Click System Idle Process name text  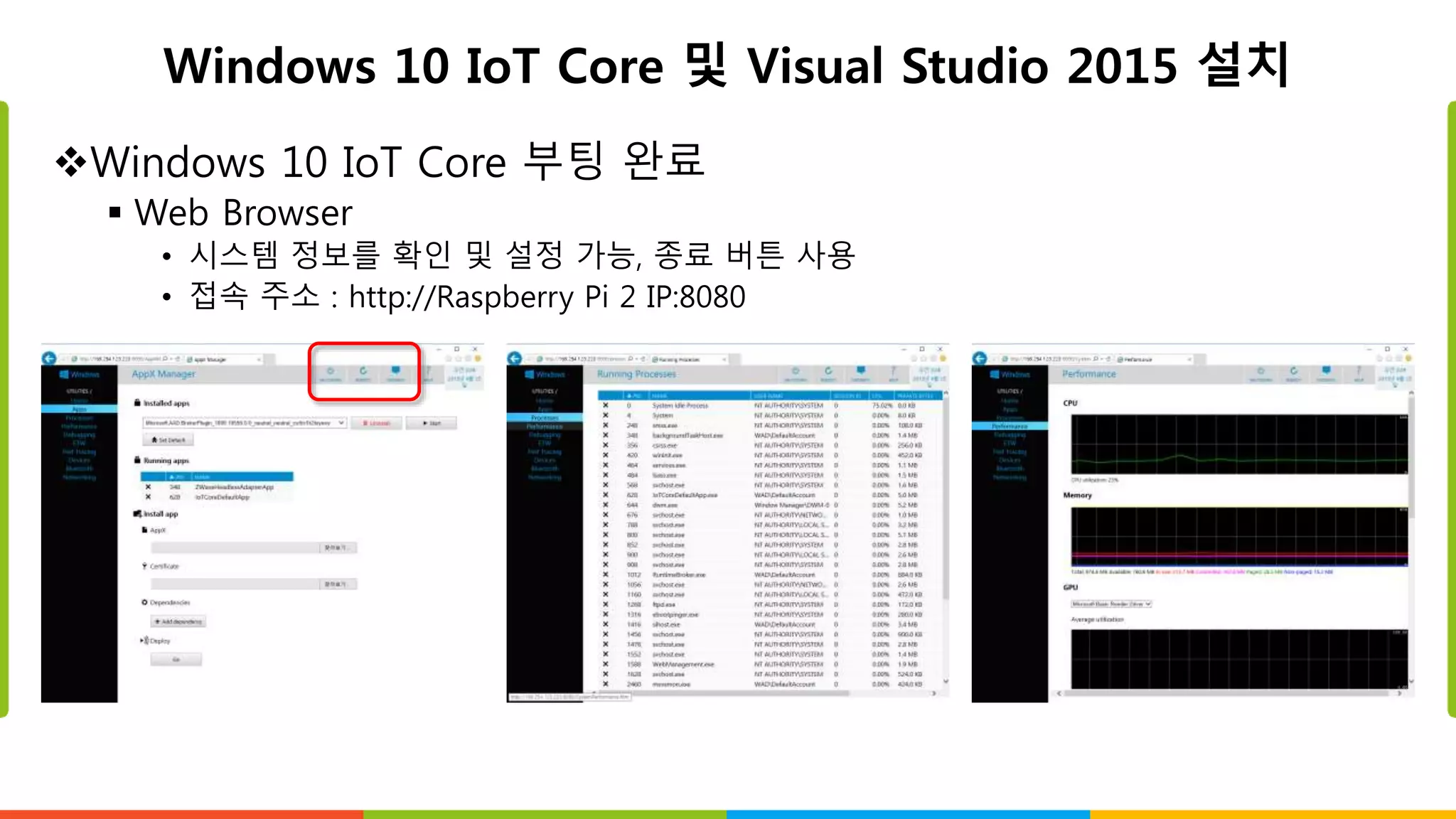[x=680, y=405]
